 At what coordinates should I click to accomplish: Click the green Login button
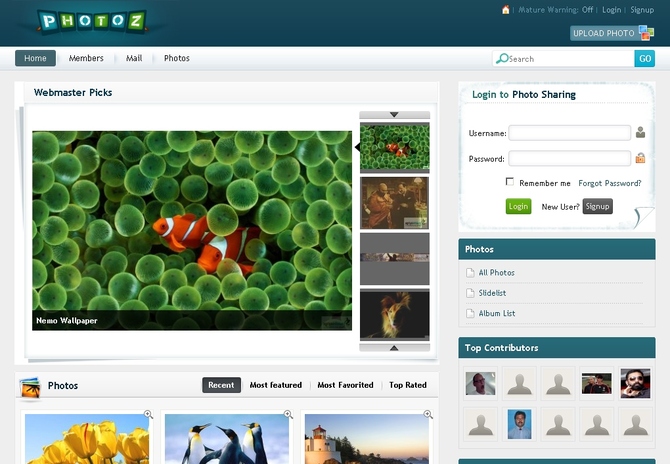click(518, 206)
